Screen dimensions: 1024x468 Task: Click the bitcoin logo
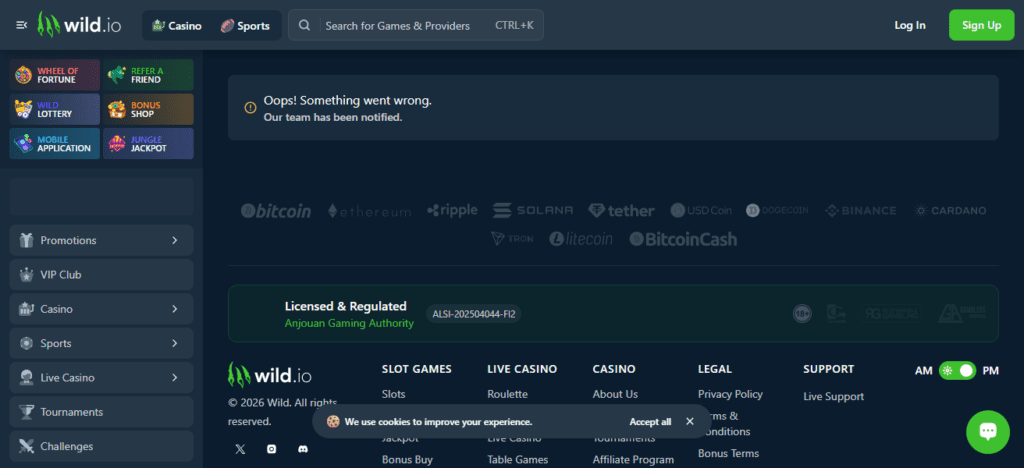276,211
